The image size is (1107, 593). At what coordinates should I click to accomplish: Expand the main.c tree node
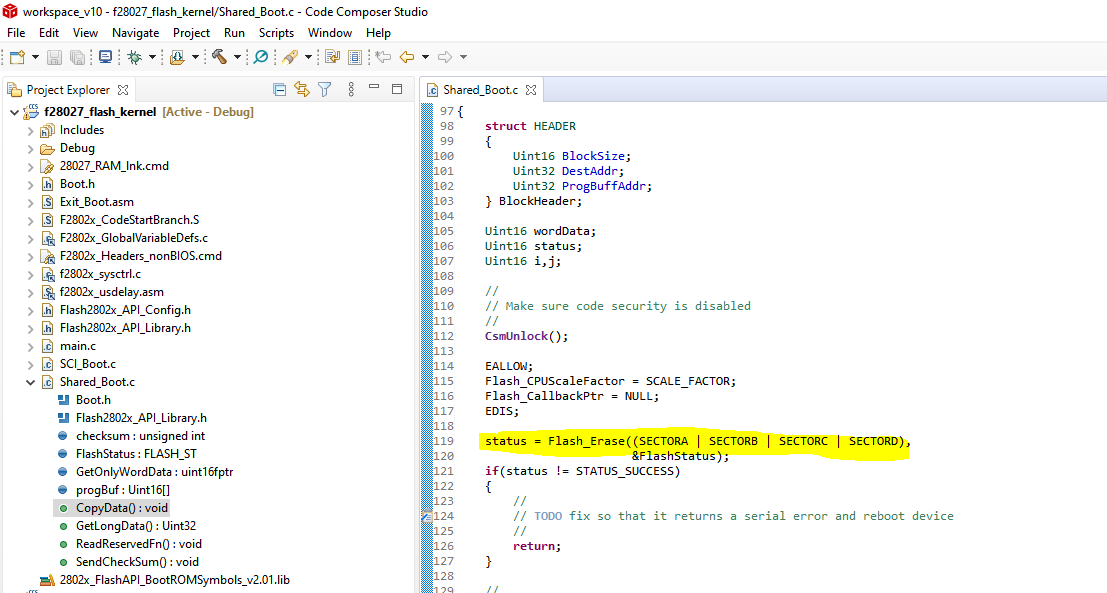pyautogui.click(x=30, y=347)
